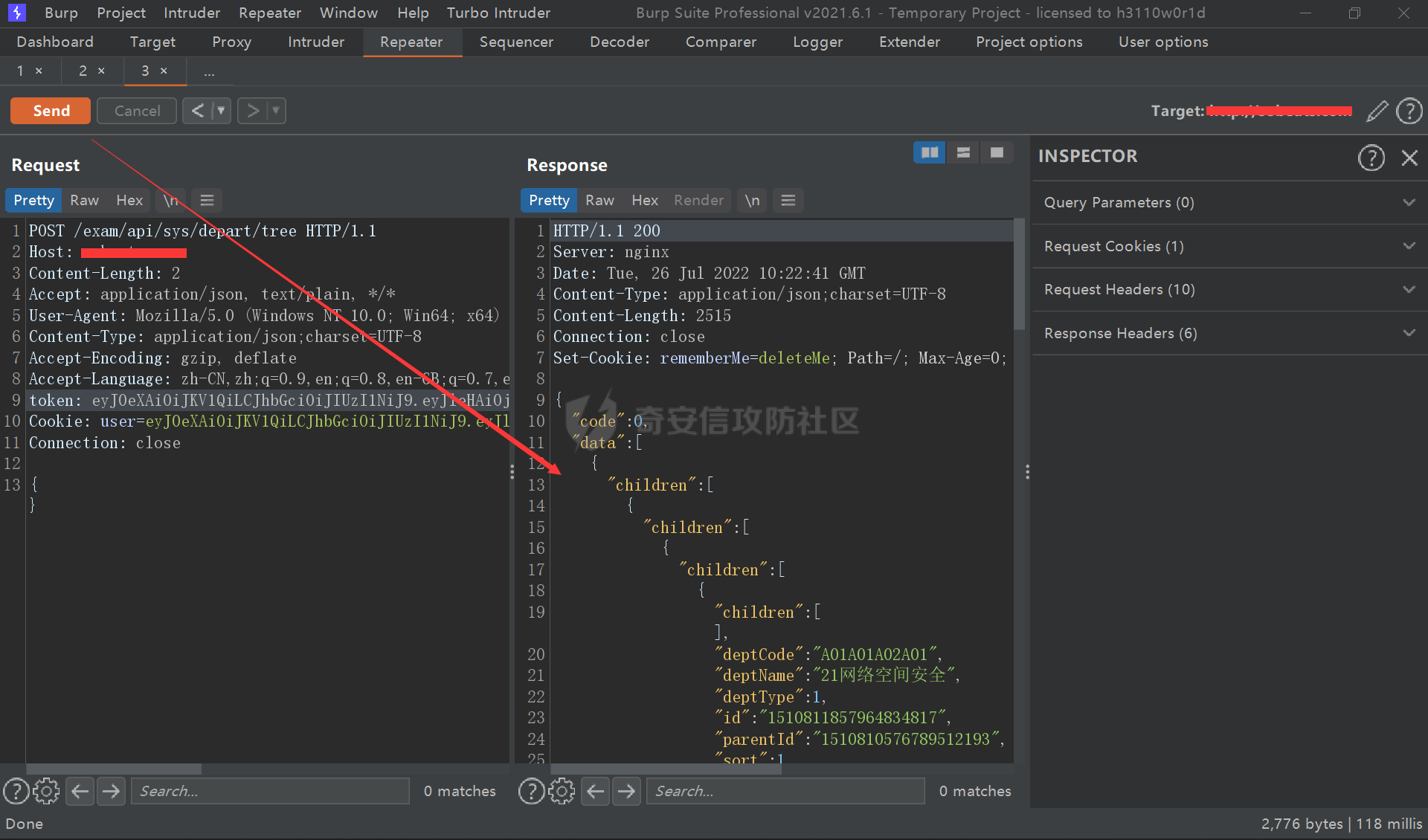Expand Request Cookies (1) section
The image size is (1428, 840).
coord(1230,246)
